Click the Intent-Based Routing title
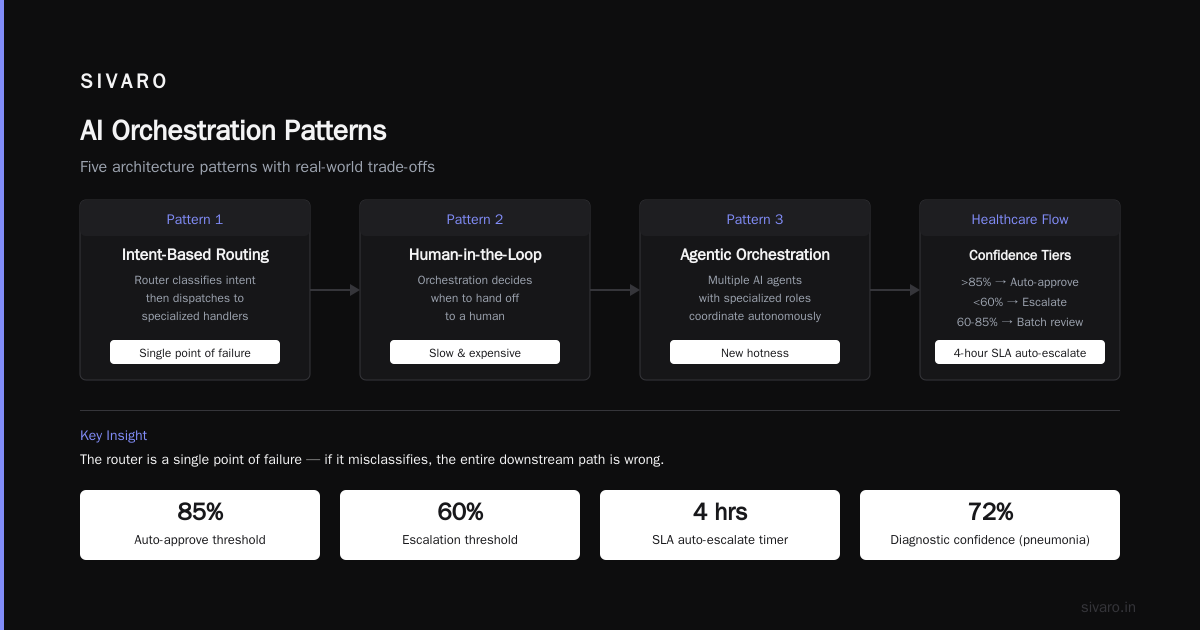 click(195, 254)
